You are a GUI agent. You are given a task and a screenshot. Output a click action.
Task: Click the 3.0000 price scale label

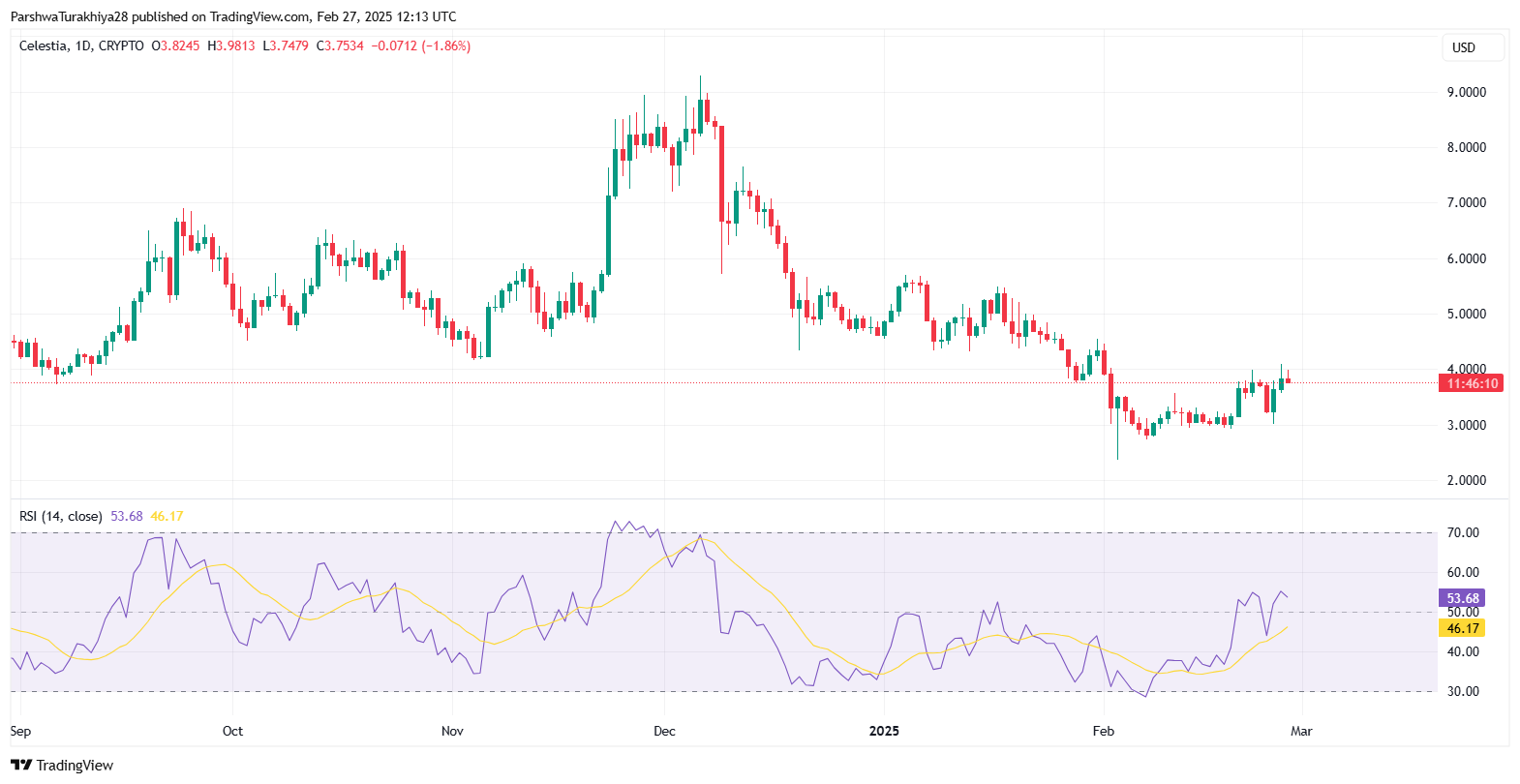(1467, 425)
